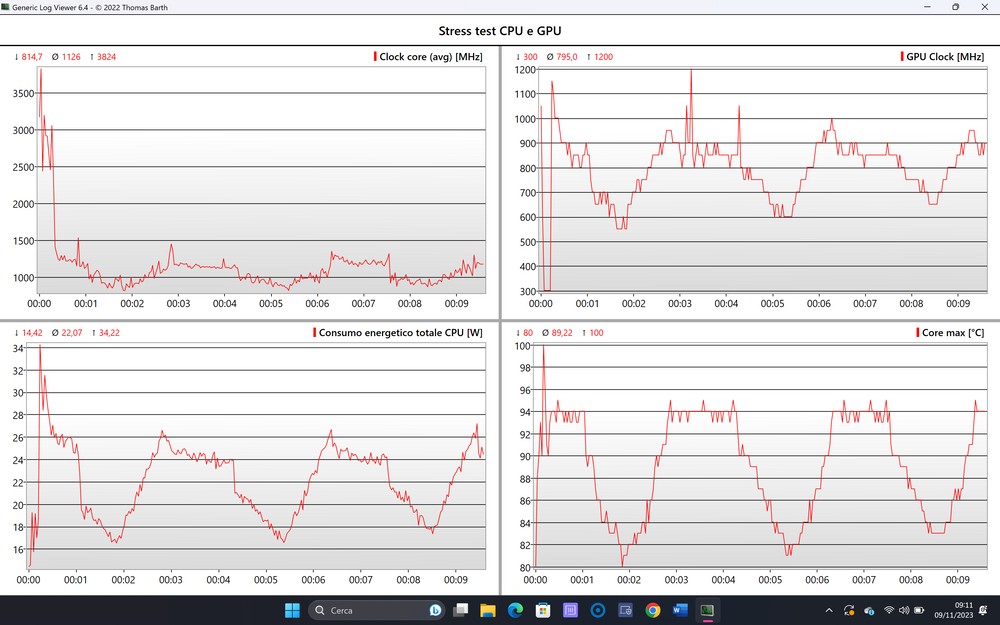
Task: Show hidden tray icons with the chevron
Action: click(x=829, y=610)
